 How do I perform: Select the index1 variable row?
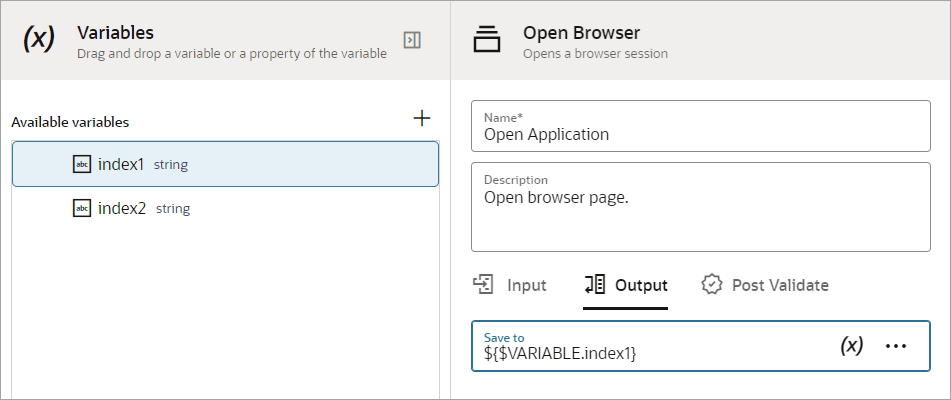point(225,164)
